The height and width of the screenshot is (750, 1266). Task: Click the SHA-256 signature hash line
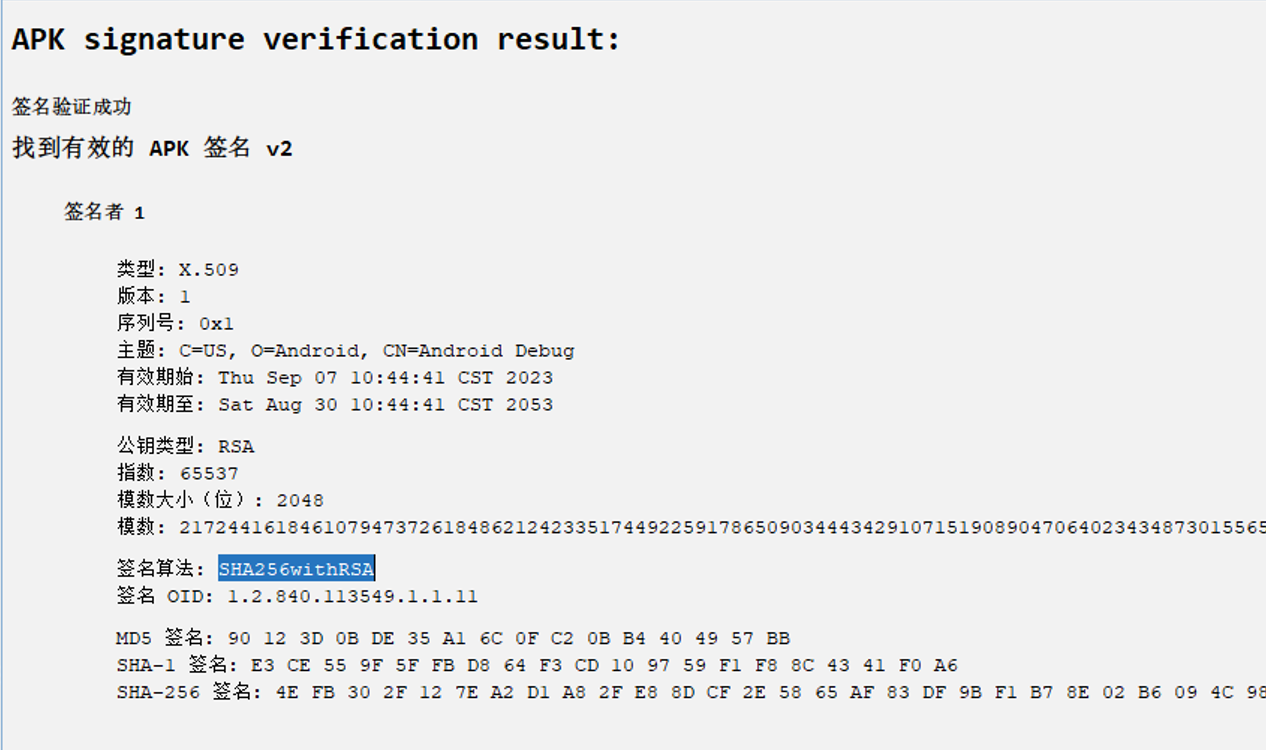click(x=691, y=692)
